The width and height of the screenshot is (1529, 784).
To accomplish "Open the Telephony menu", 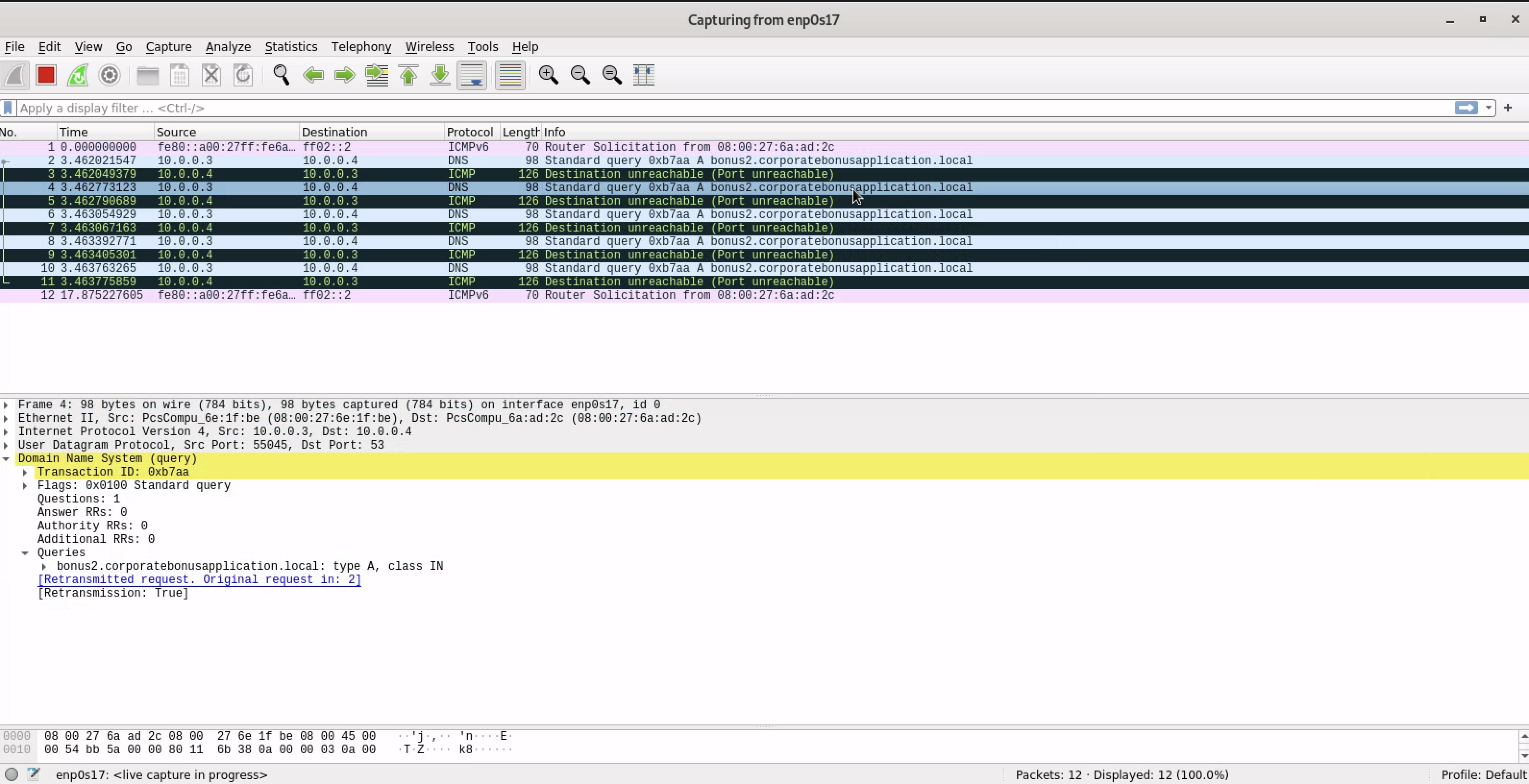I will (x=361, y=46).
